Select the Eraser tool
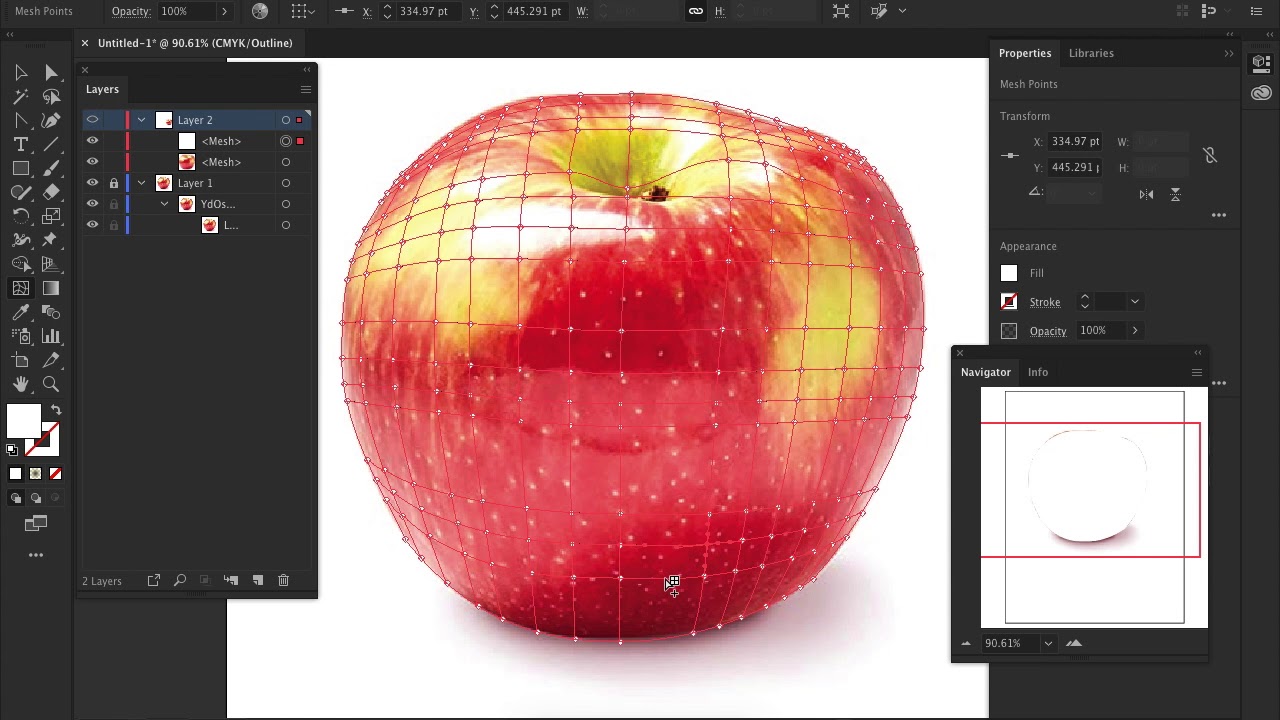Screen dimensions: 1280x720 [51, 193]
